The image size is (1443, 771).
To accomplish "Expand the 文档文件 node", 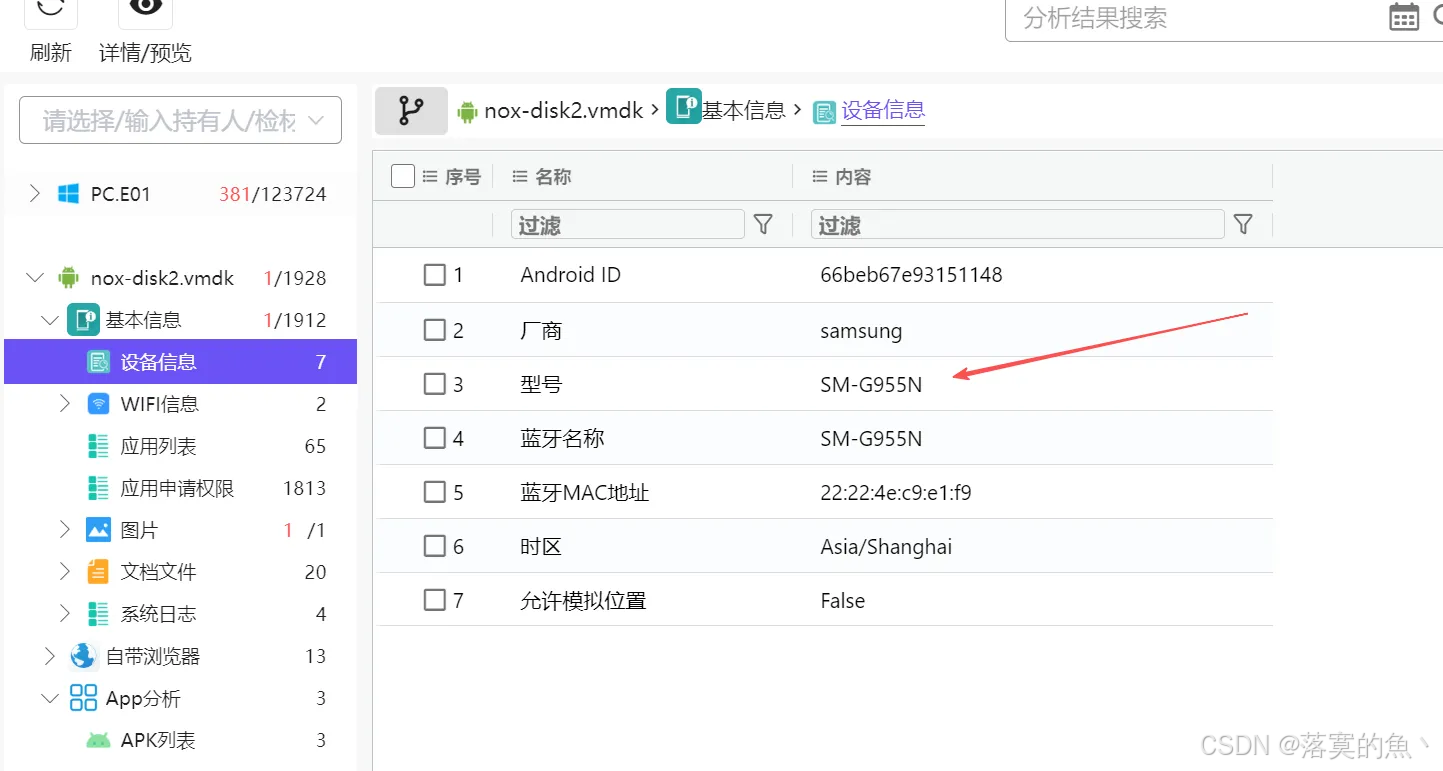I will (65, 572).
